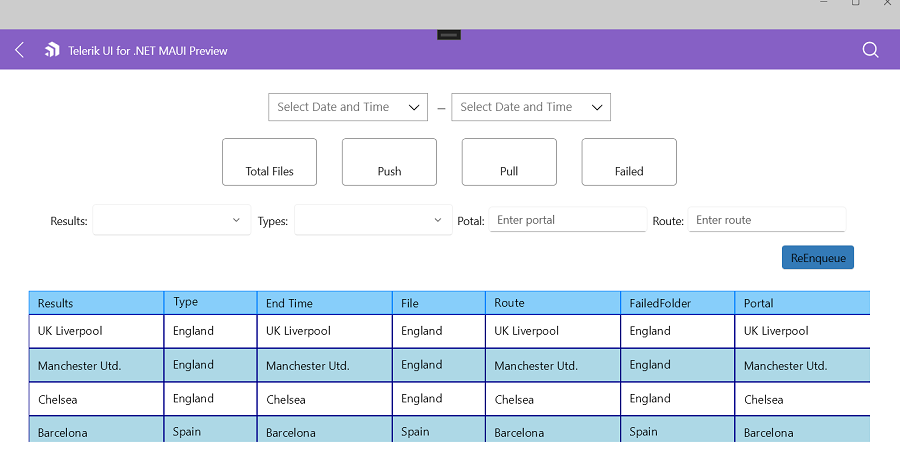Image resolution: width=900 pixels, height=461 pixels.
Task: Focus the Enter portal input field
Action: tap(567, 220)
